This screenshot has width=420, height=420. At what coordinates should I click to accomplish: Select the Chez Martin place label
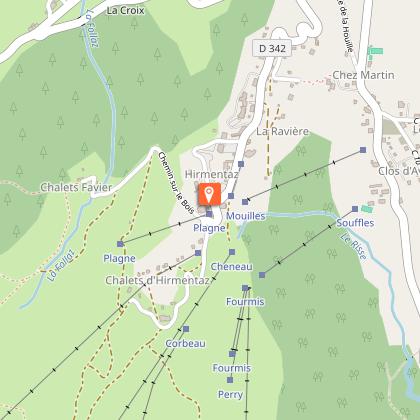point(363,75)
